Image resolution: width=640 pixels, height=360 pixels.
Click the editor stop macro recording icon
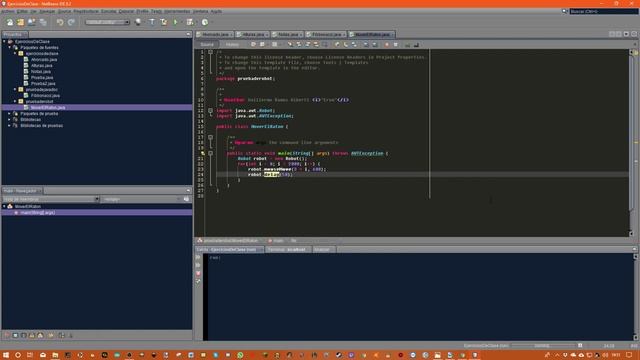(396, 44)
